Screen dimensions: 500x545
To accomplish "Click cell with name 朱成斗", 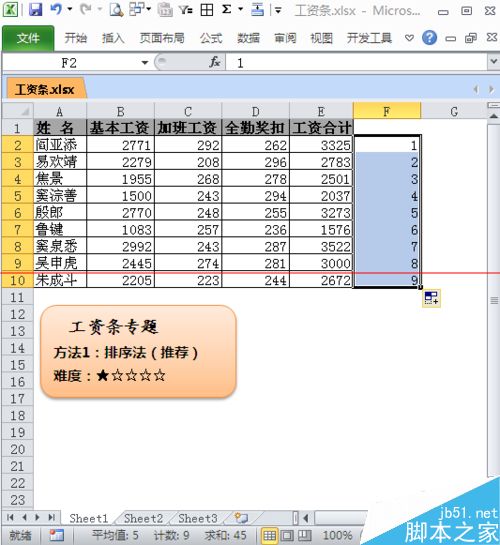I will point(60,280).
